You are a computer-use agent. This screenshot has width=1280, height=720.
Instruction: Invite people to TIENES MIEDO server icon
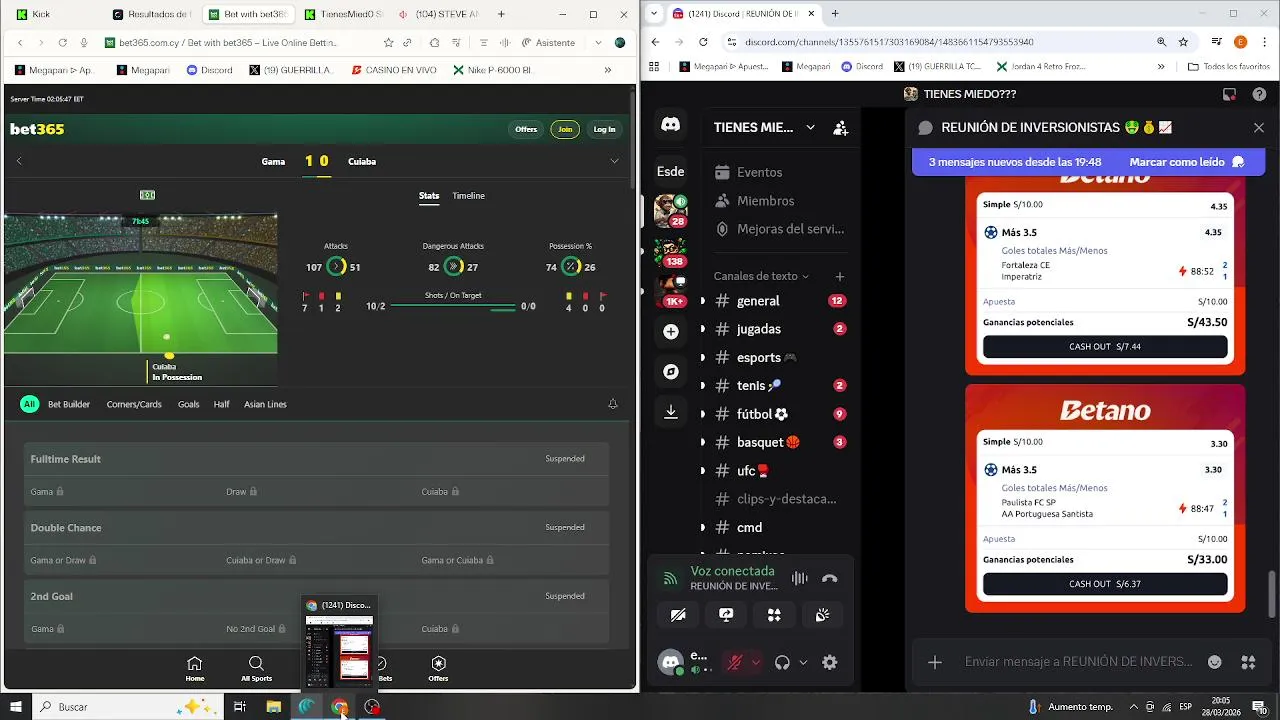pos(841,128)
